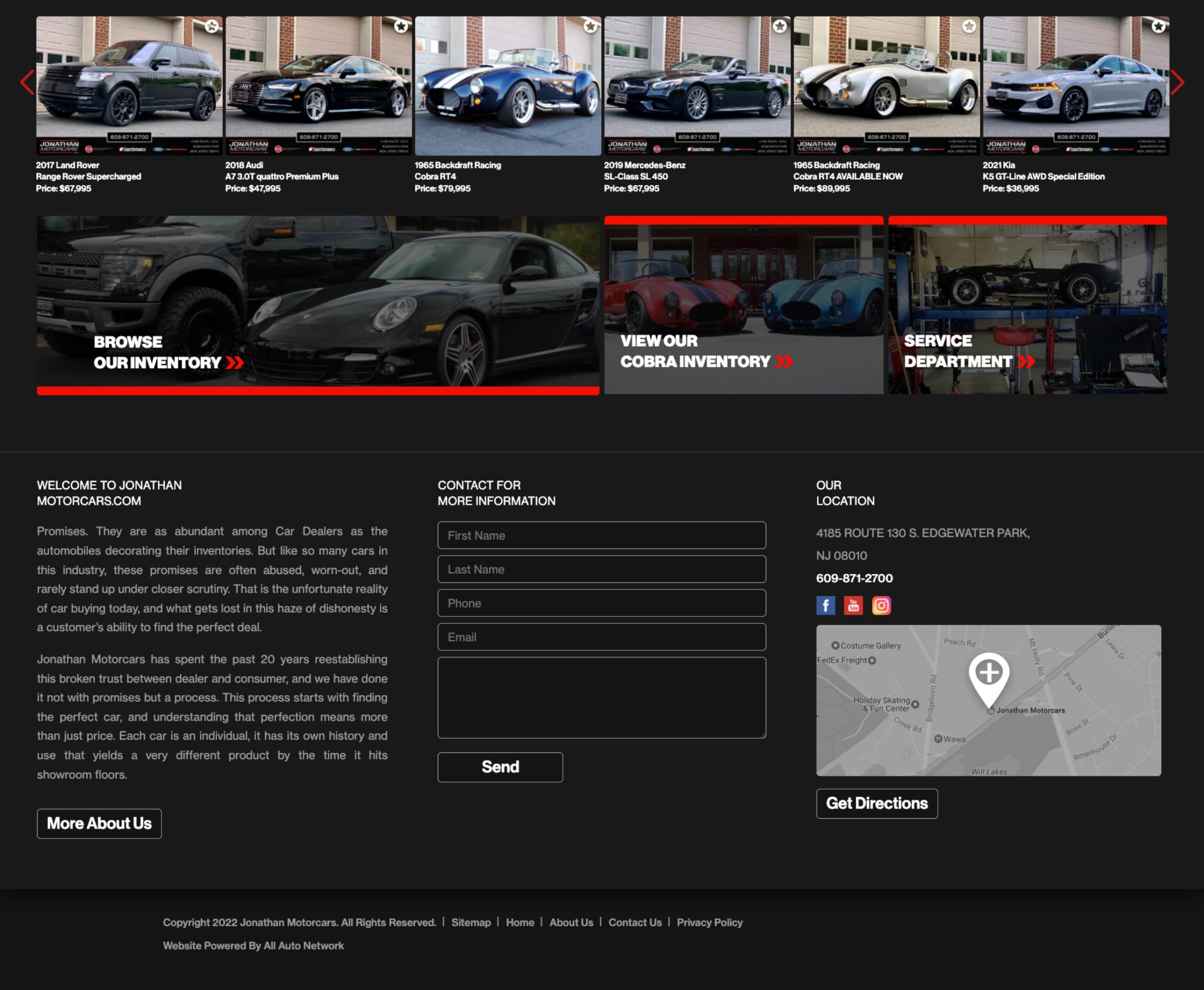Open the View Our Cobra Inventory banner
This screenshot has height=990, width=1204.
[x=744, y=305]
